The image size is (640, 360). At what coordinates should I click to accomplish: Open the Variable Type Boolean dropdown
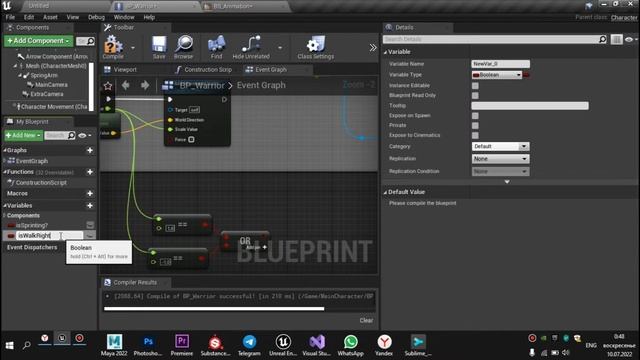[x=497, y=75]
